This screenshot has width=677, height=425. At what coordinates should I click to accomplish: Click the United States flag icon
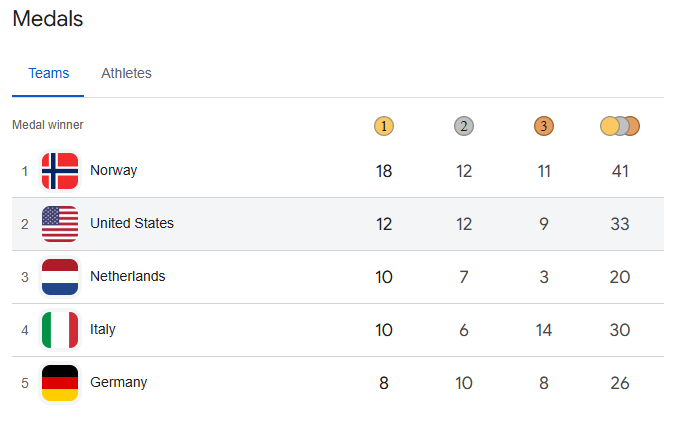click(x=60, y=224)
